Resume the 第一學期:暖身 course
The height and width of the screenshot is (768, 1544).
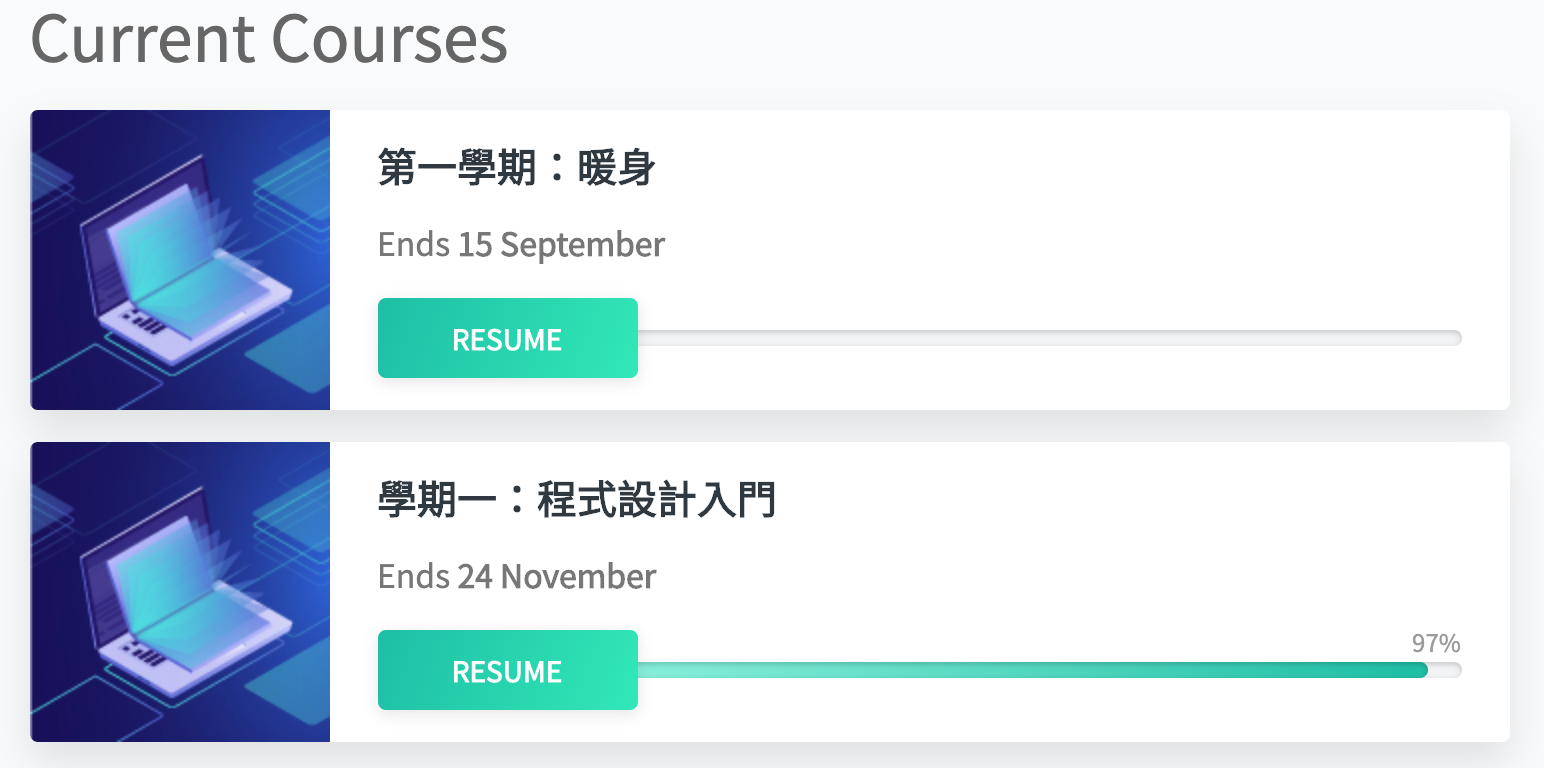click(508, 338)
